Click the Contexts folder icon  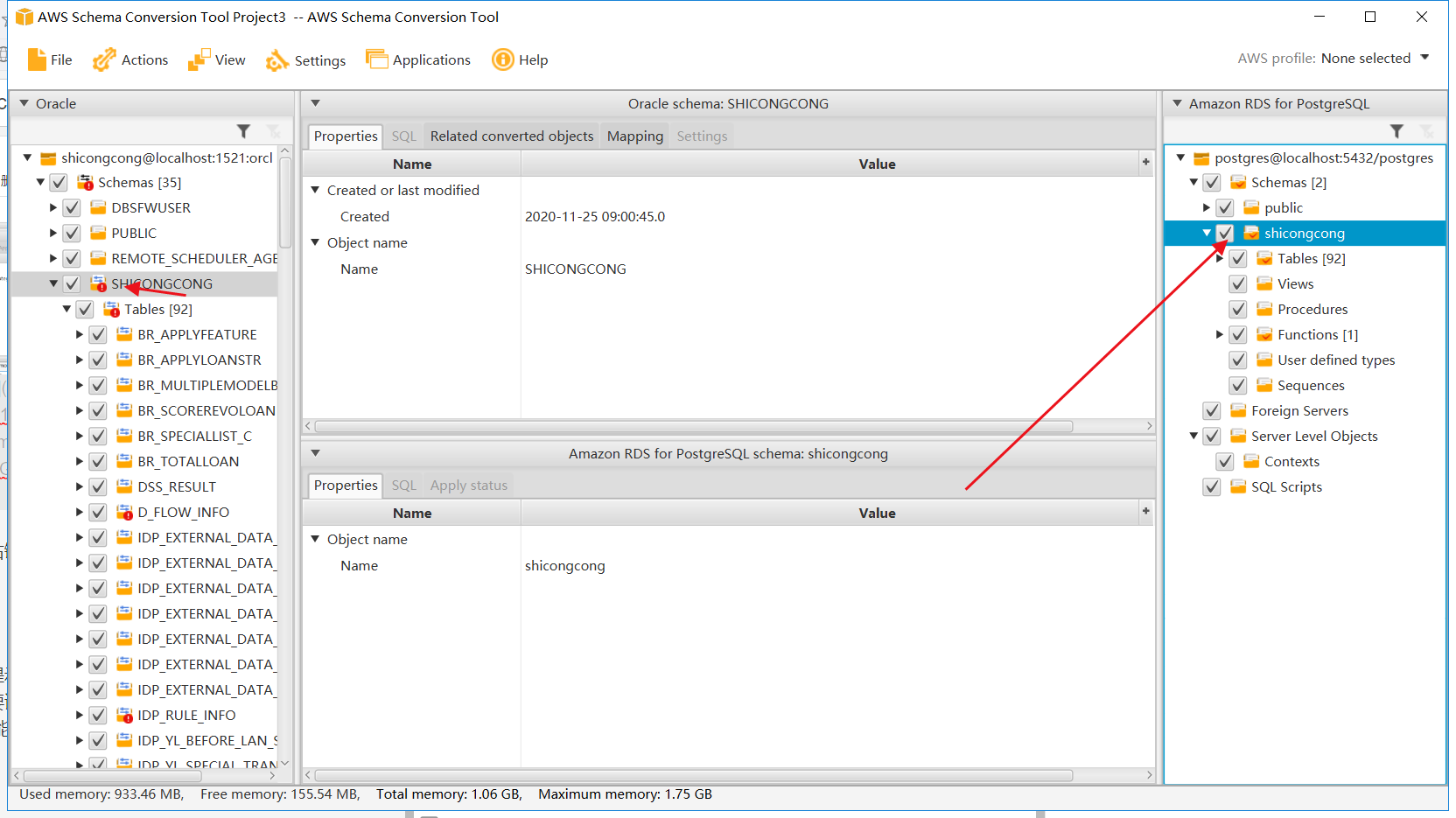[1251, 462]
